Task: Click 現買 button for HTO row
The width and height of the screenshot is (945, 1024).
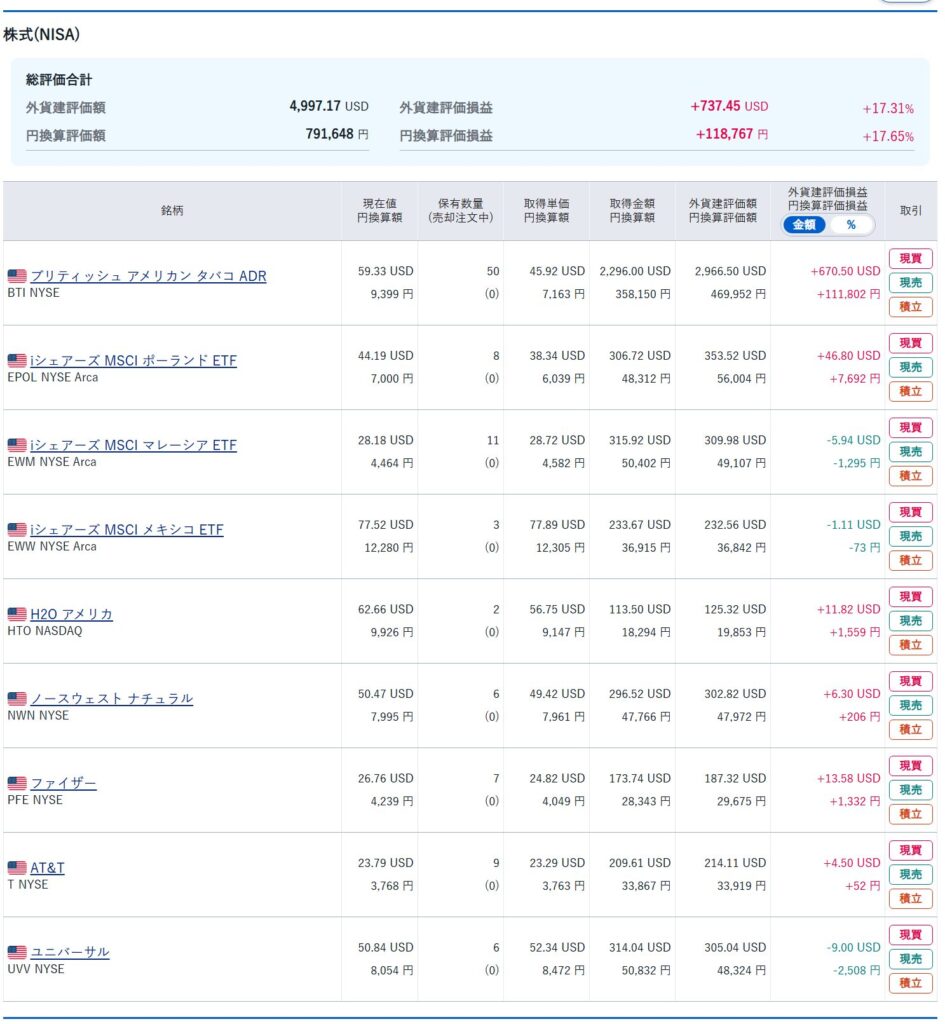Action: pos(910,597)
